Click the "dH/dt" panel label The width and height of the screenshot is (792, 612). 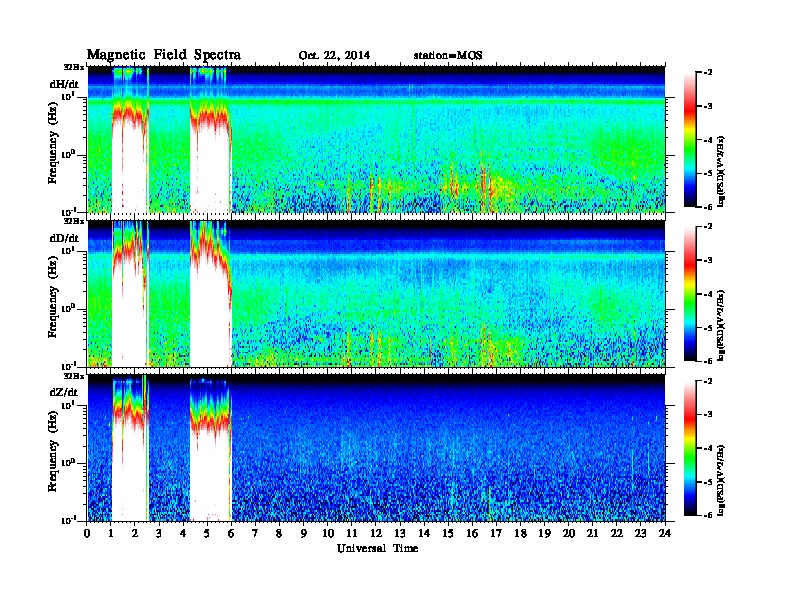tap(64, 84)
